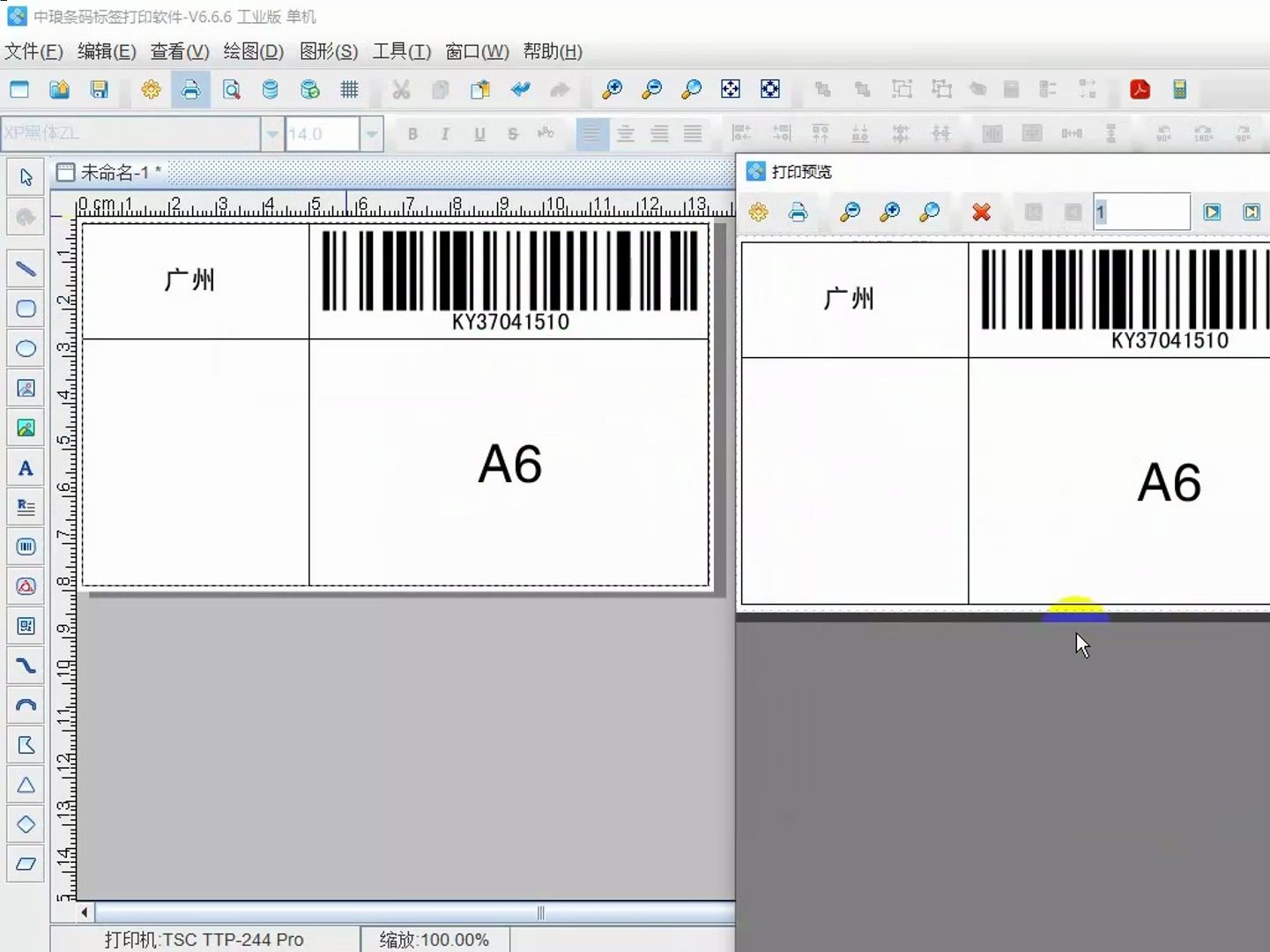The image size is (1270, 952).
Task: Open settings gear in print preview window
Action: [x=758, y=212]
